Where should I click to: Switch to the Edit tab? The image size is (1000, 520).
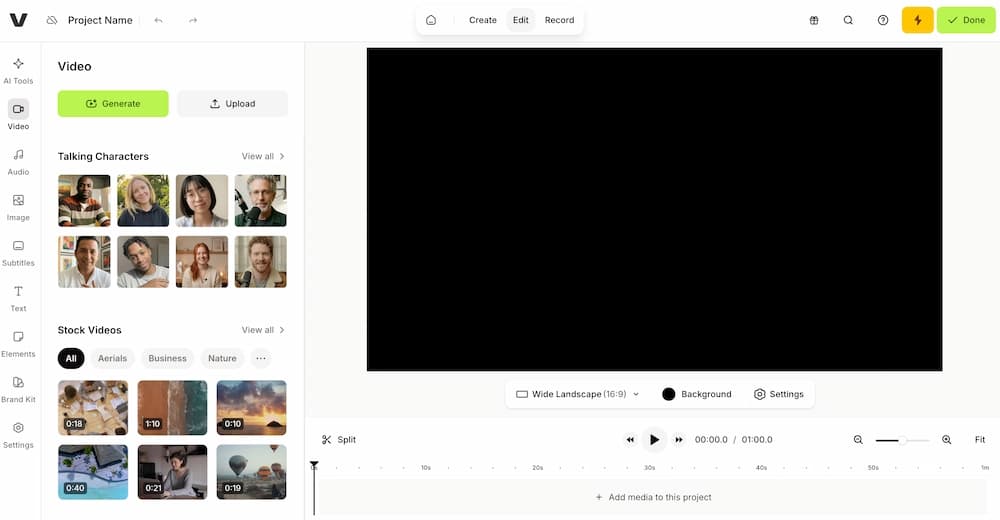coord(521,20)
